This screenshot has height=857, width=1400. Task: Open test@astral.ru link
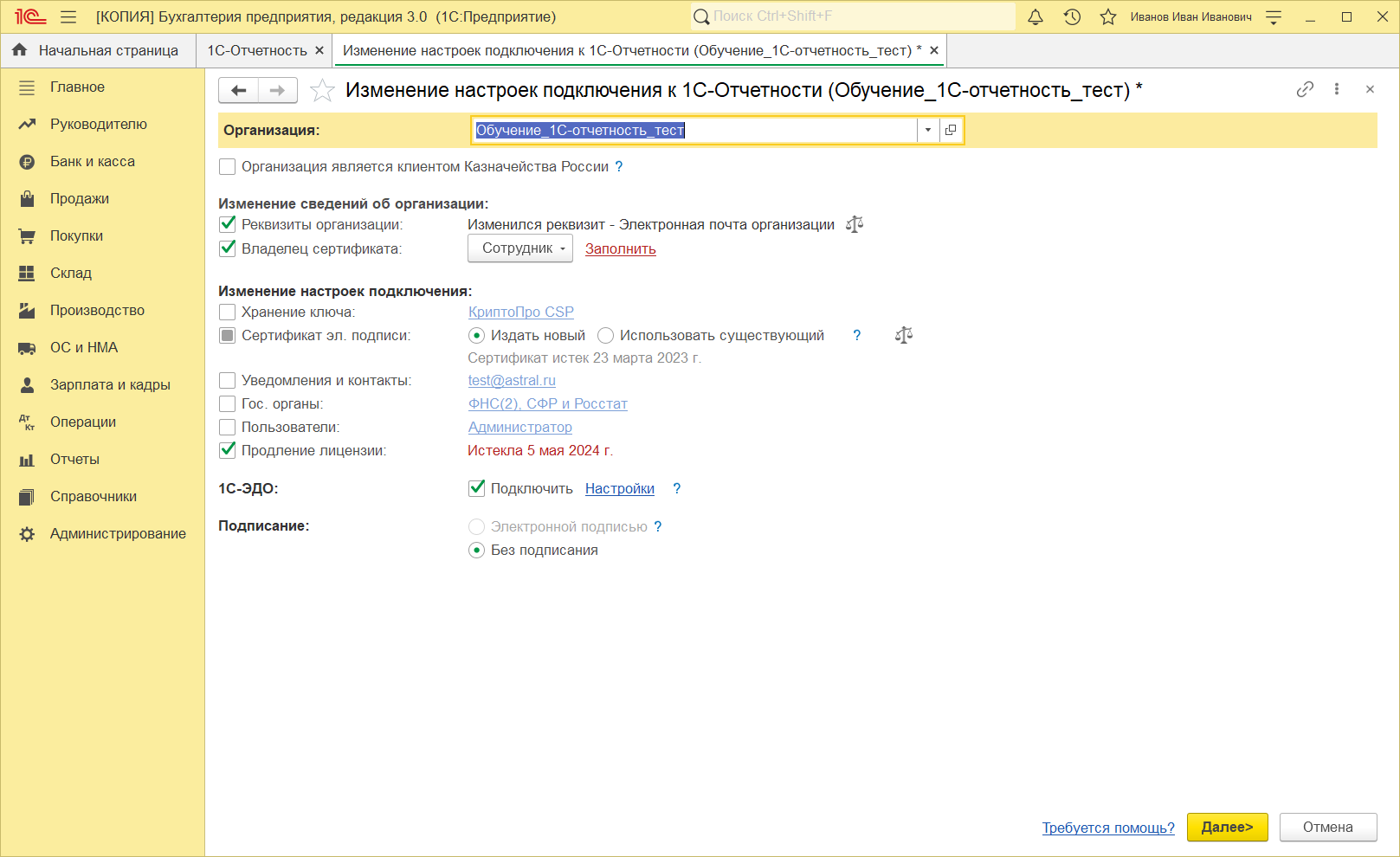point(512,380)
